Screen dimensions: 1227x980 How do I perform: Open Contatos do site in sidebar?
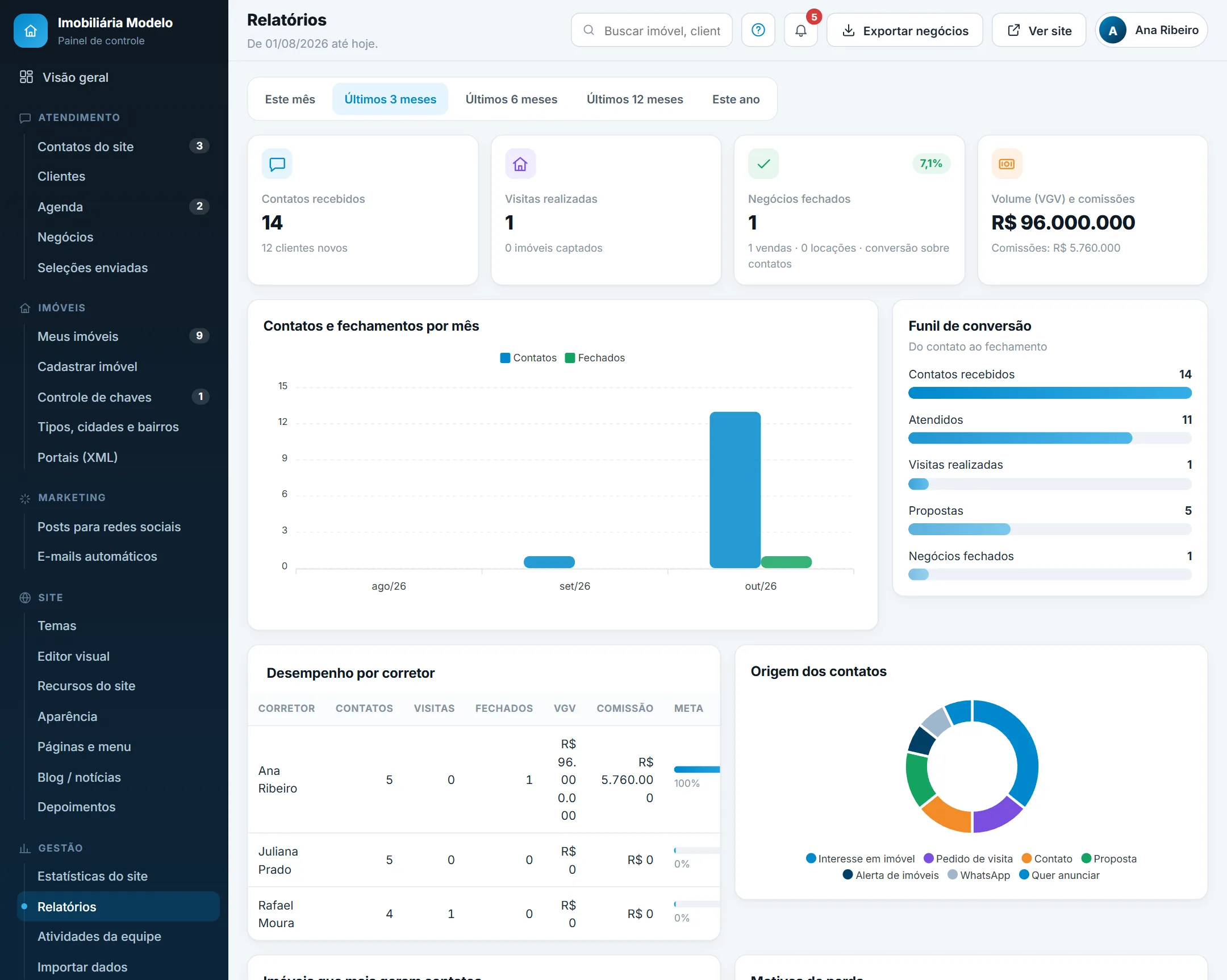pos(118,146)
